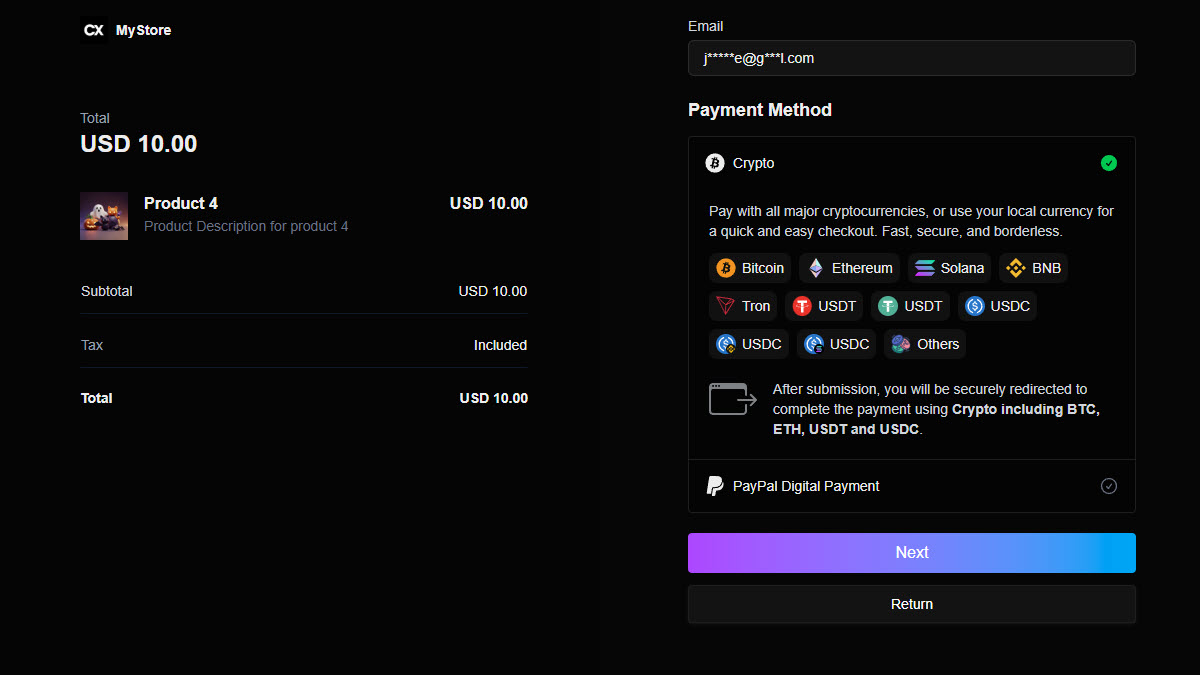Image resolution: width=1200 pixels, height=675 pixels.
Task: Click the Solana logo icon
Action: (924, 268)
